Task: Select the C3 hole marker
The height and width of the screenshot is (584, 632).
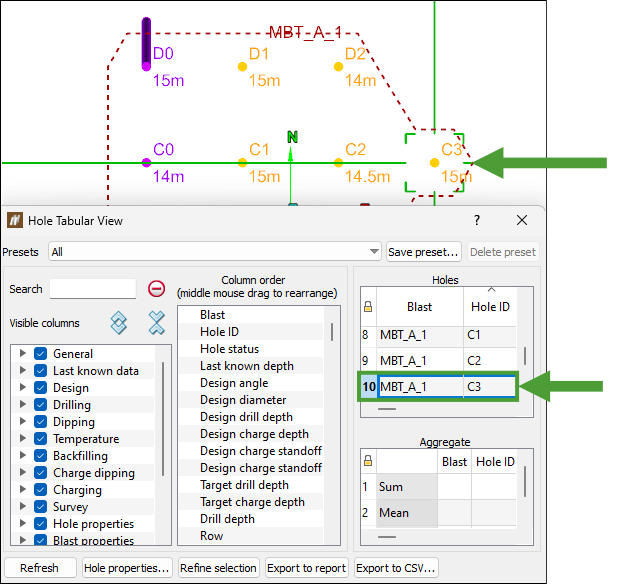Action: [x=434, y=163]
